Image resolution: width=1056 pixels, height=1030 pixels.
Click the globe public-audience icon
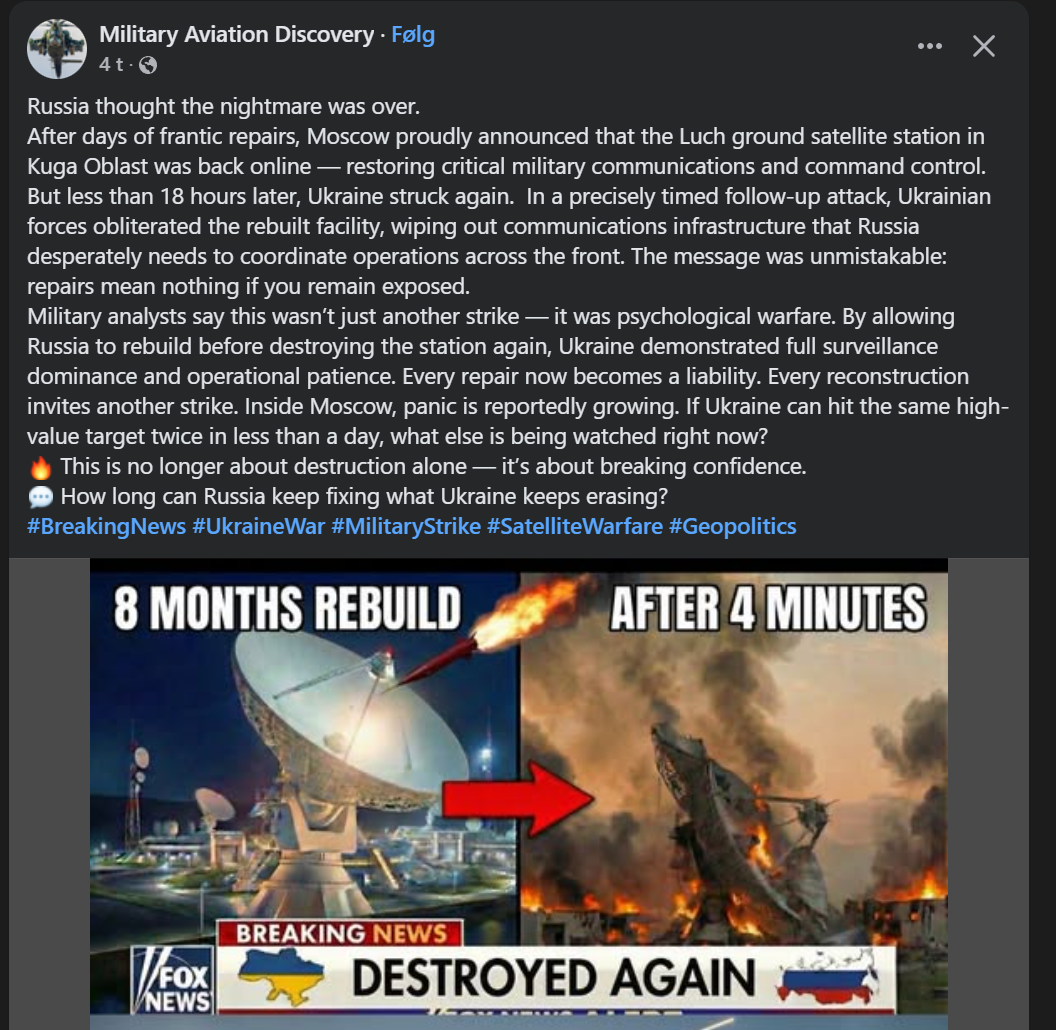(x=147, y=65)
